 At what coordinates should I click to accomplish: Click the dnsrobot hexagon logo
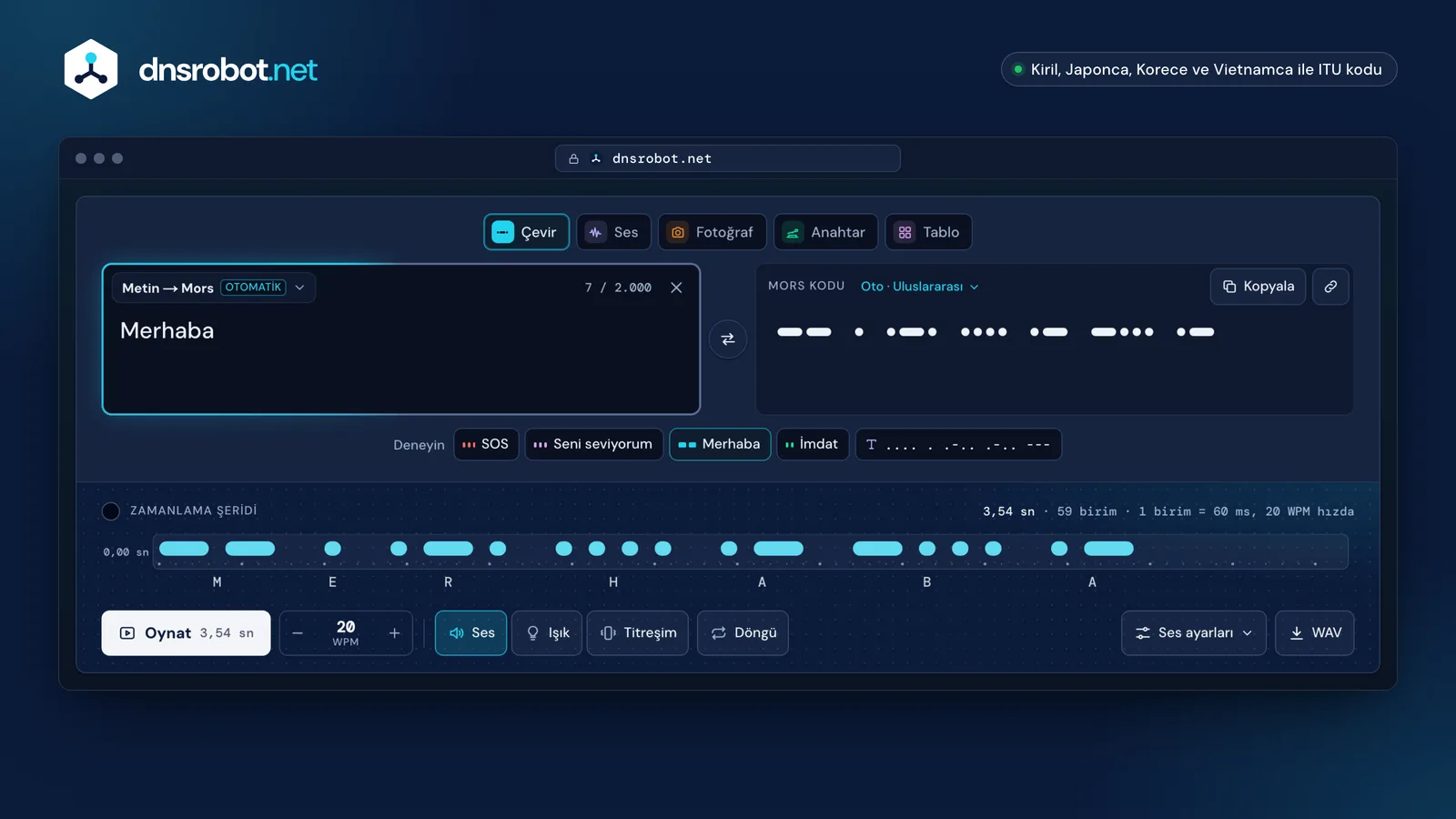pyautogui.click(x=91, y=69)
